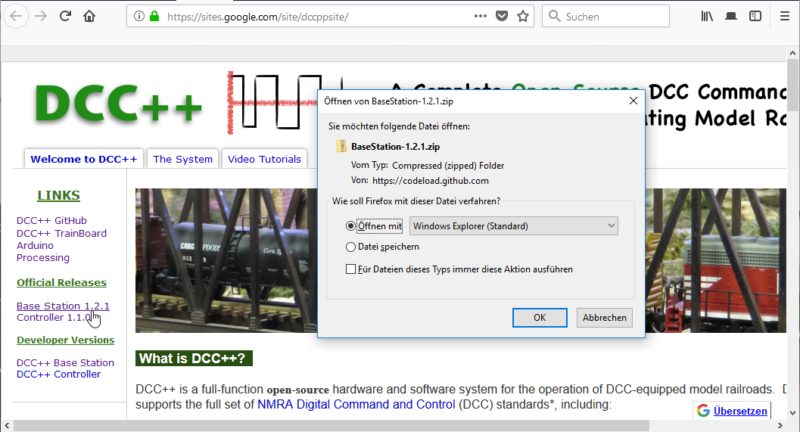
Task: Select the 'Öffnen mit' radio button
Action: coord(351,226)
